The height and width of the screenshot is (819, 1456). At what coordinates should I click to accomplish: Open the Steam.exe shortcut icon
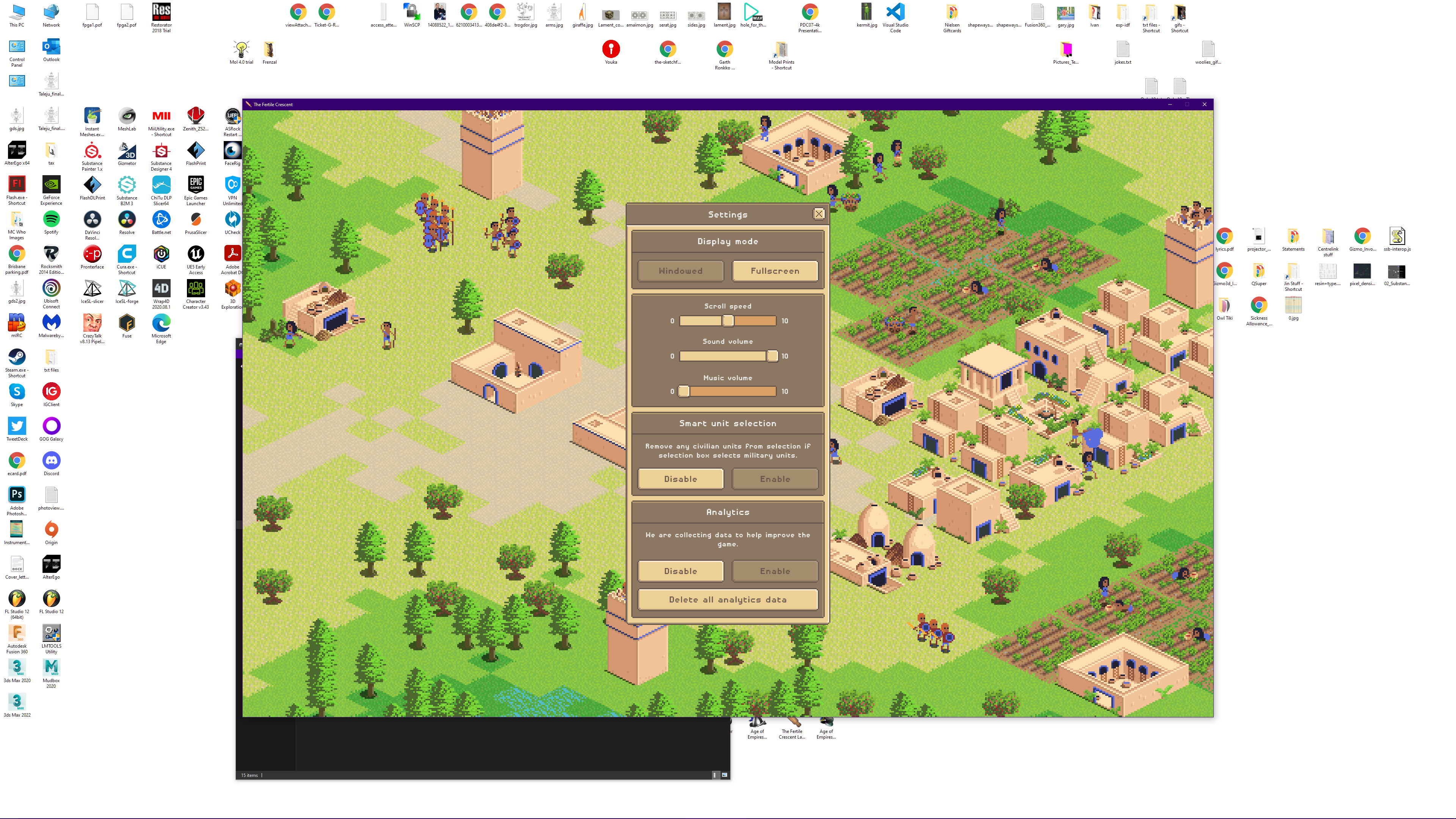pyautogui.click(x=17, y=363)
